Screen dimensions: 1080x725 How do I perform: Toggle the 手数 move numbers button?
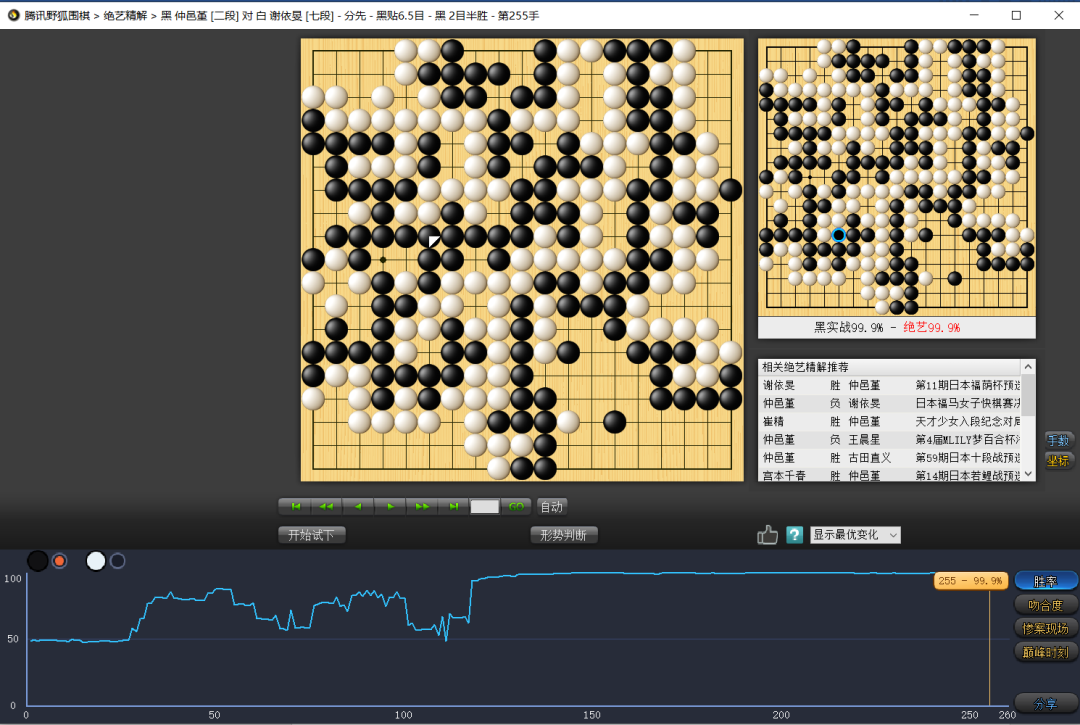click(x=1058, y=440)
